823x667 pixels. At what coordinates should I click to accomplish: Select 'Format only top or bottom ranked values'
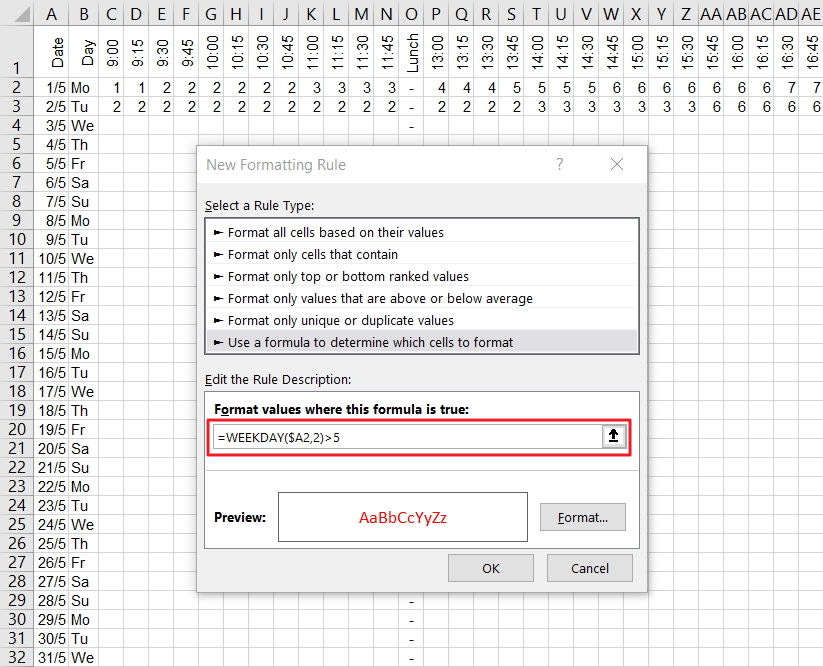point(421,276)
